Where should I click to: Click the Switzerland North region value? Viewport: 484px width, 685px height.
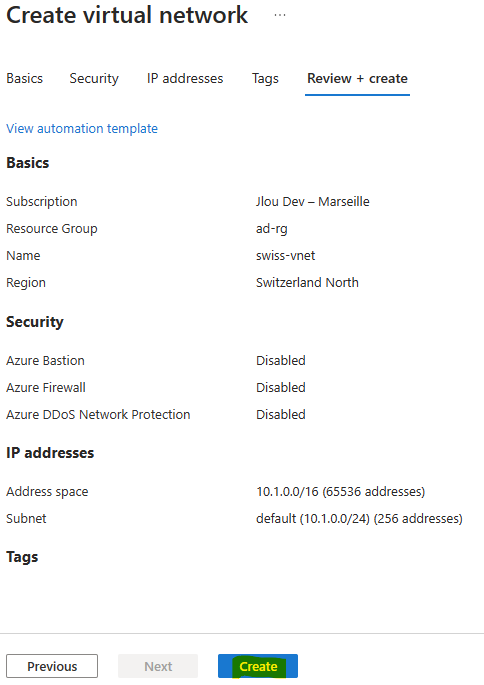[x=307, y=283]
